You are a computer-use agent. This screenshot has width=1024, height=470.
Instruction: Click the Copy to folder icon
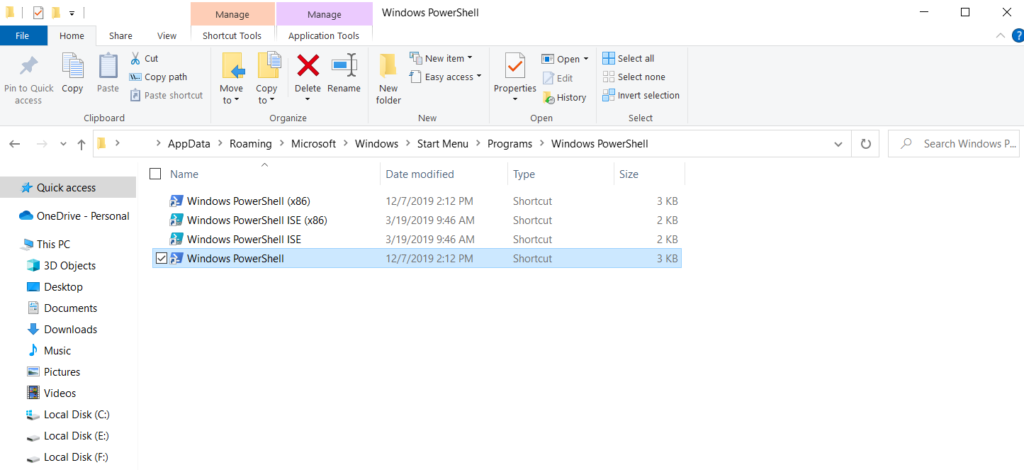(268, 66)
